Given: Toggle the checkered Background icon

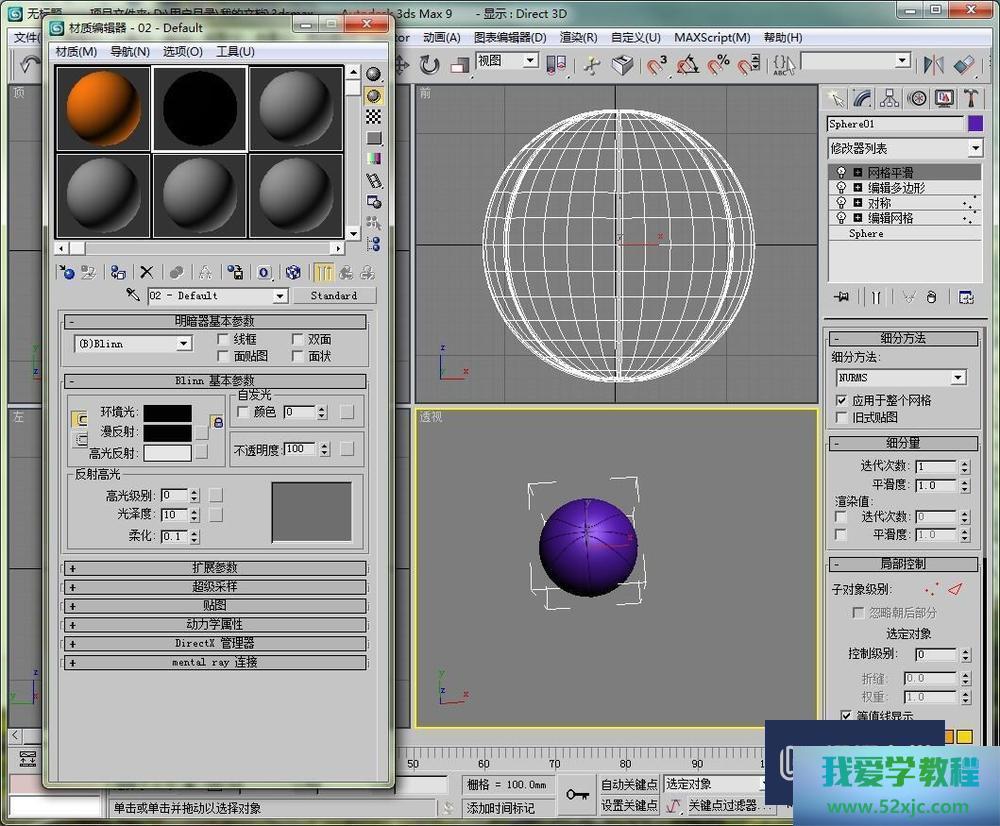Looking at the screenshot, I should (374, 117).
